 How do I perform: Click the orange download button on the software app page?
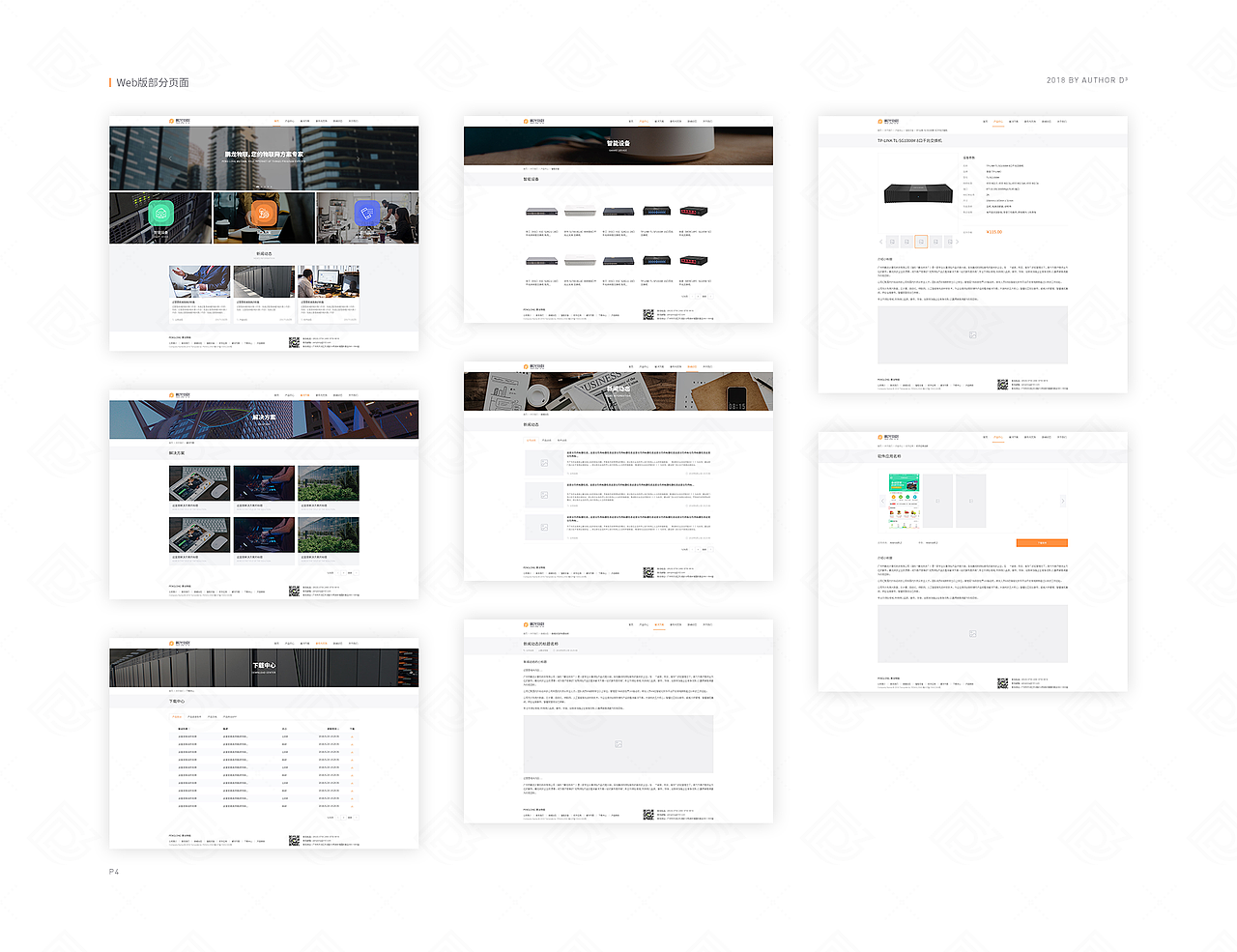pos(1042,542)
